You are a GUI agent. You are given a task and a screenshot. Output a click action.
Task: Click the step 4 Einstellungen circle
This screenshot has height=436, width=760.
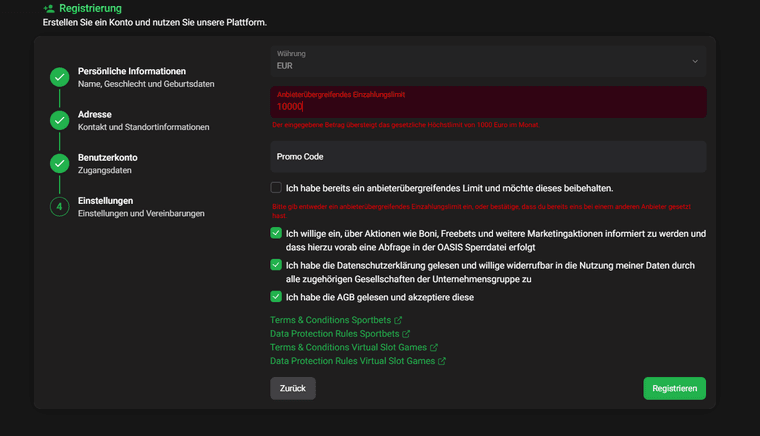(x=59, y=207)
